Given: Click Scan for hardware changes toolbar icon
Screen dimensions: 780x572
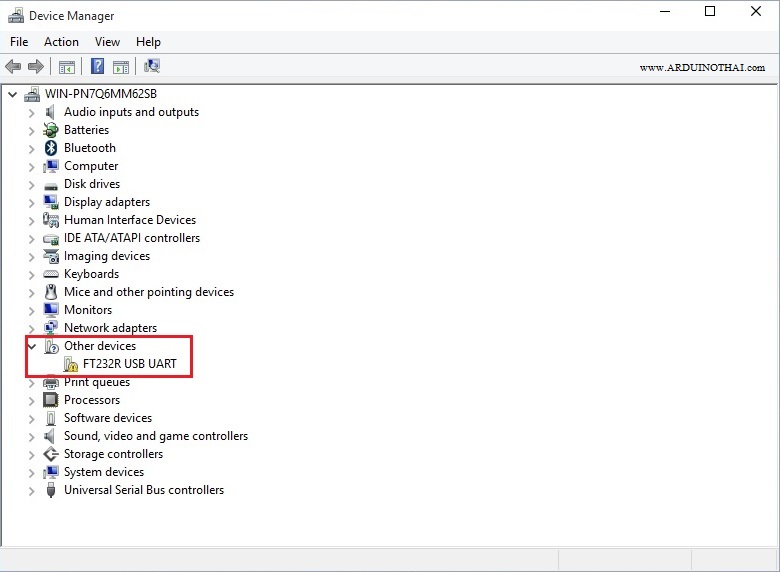Looking at the screenshot, I should [x=152, y=66].
